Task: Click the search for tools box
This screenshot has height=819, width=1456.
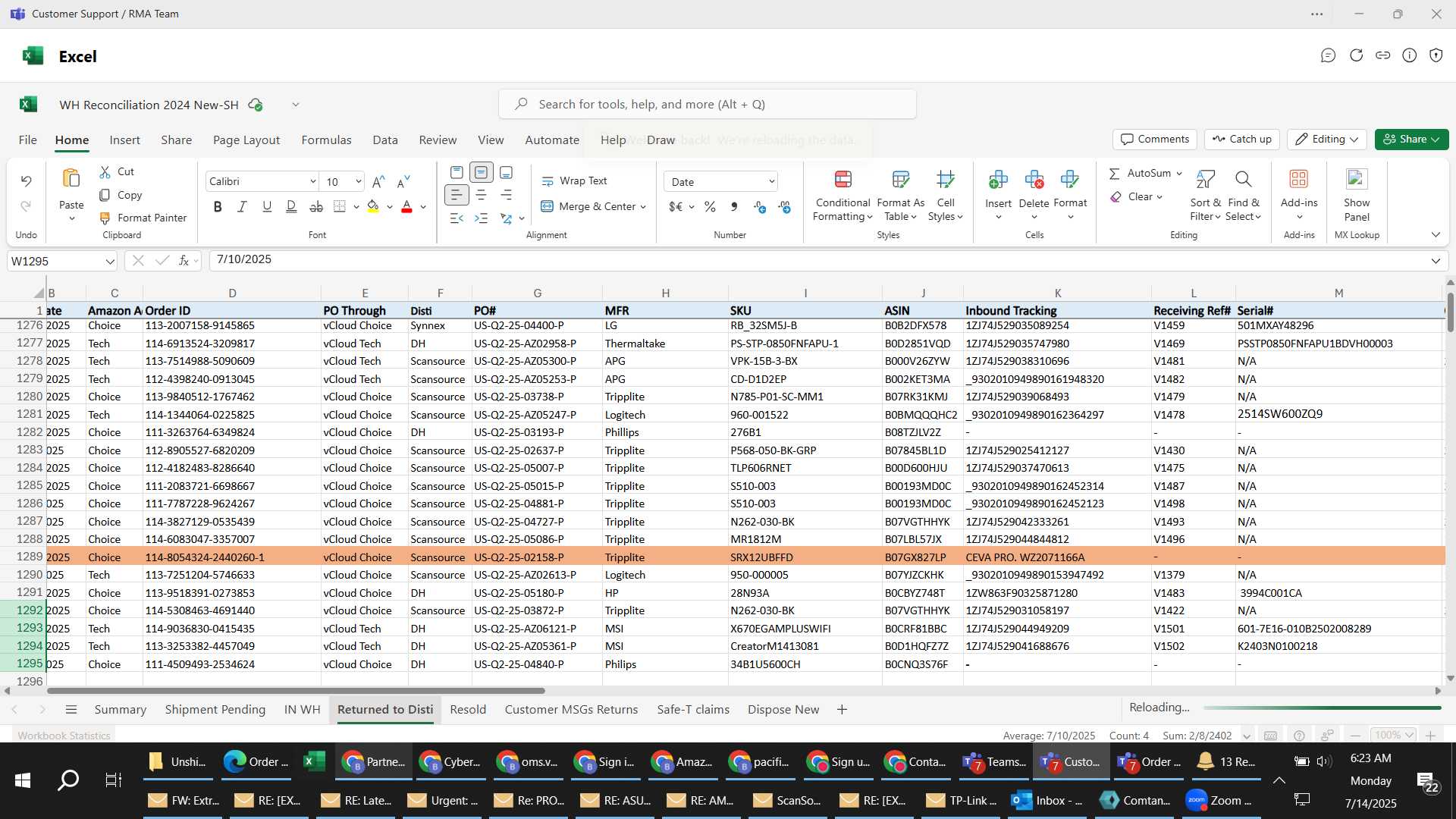Action: [x=707, y=104]
